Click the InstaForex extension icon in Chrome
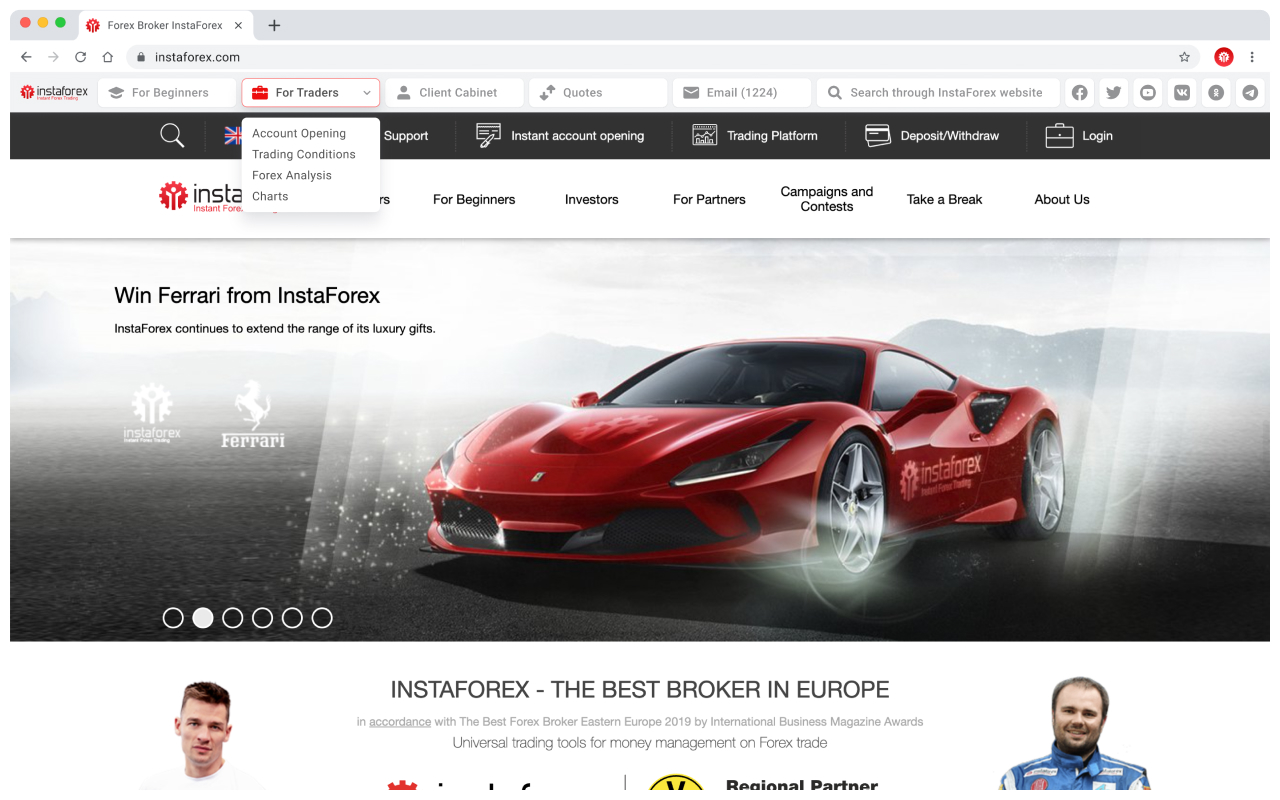Viewport: 1280px width, 800px height. point(1224,57)
